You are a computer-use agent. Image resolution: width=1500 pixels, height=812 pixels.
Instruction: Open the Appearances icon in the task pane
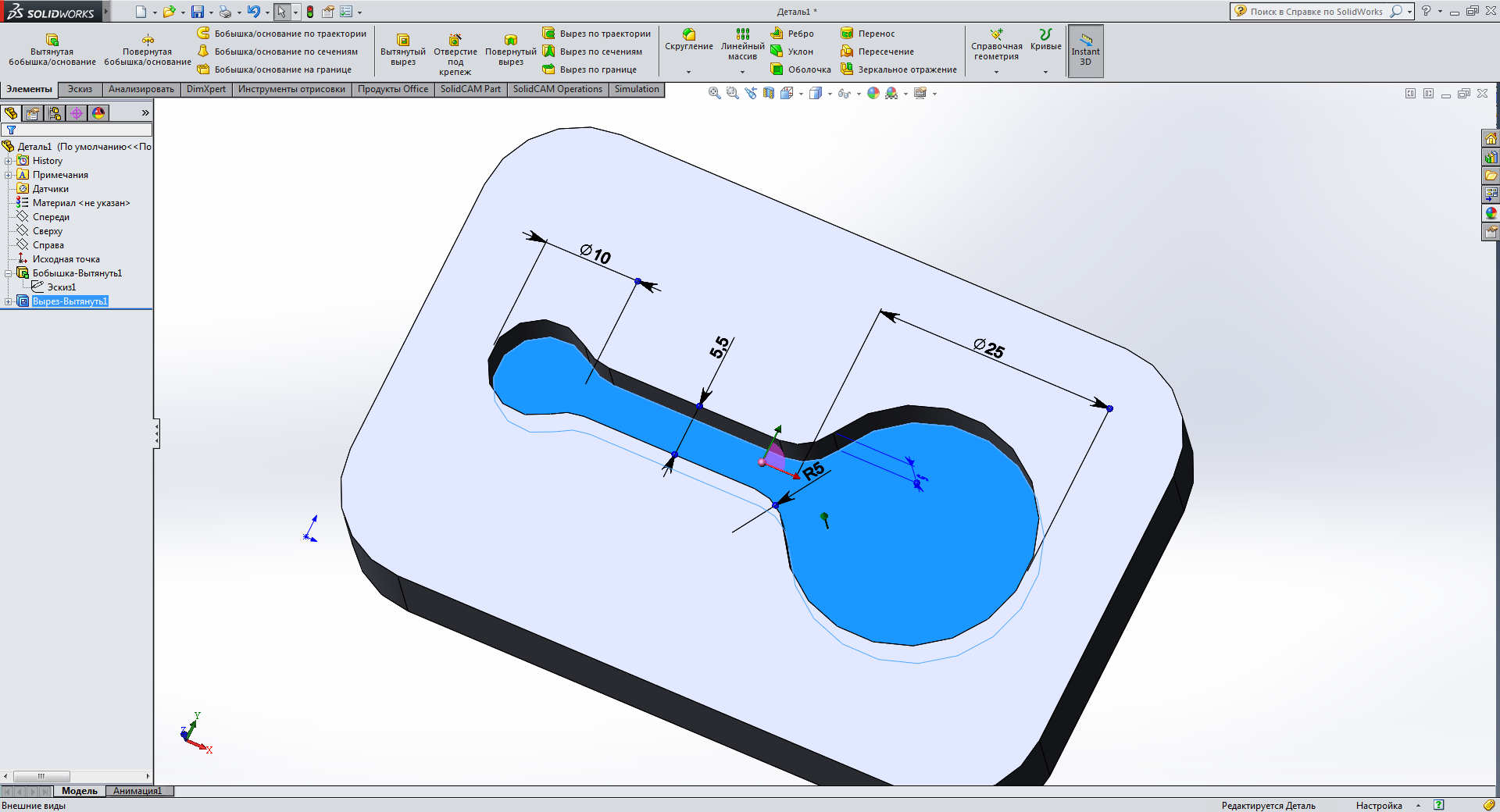pos(1491,213)
